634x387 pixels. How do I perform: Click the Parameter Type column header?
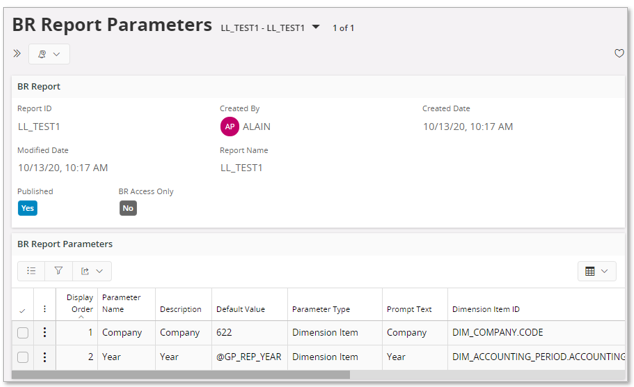321,309
